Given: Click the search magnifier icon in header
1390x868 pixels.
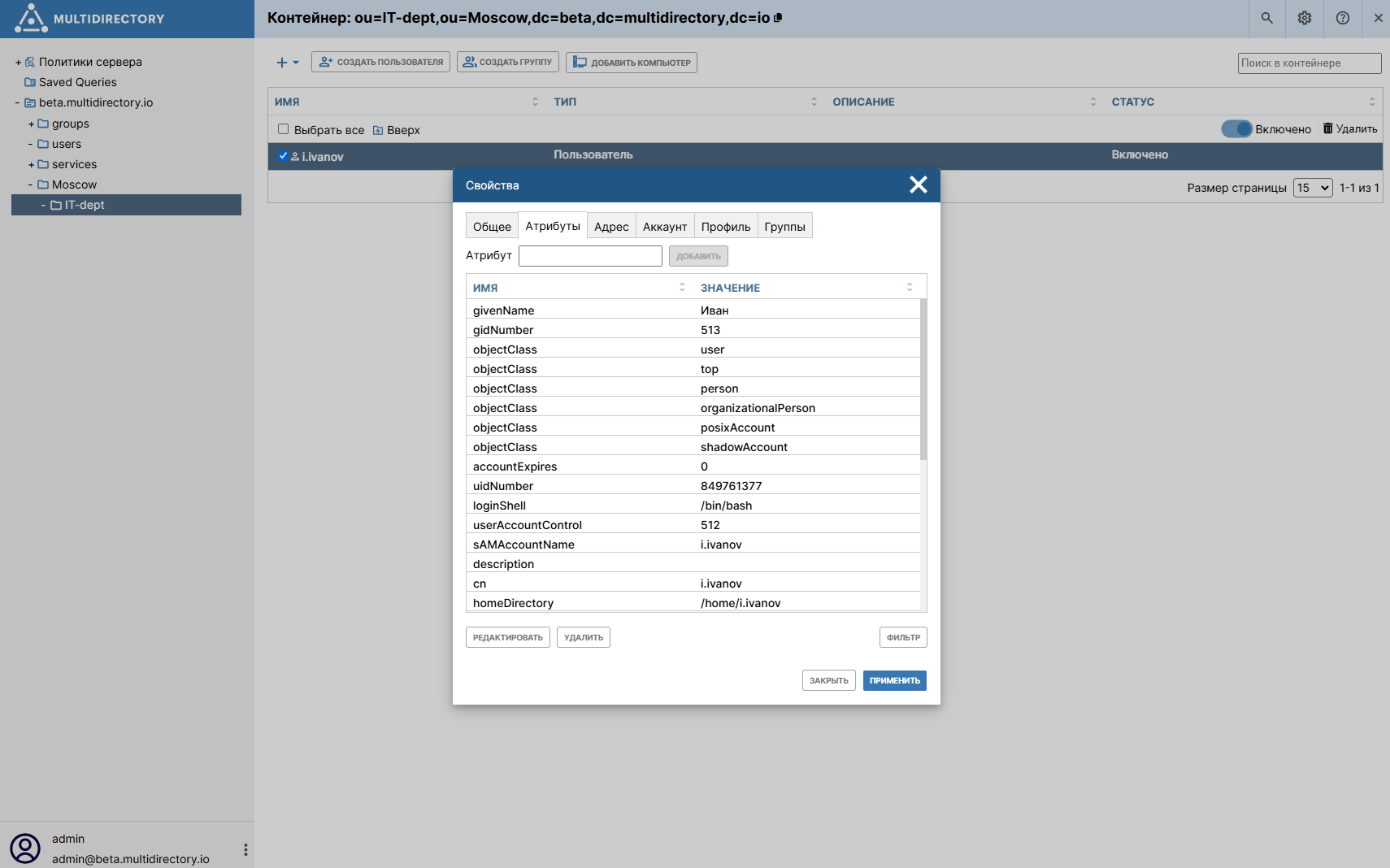Looking at the screenshot, I should [x=1266, y=18].
